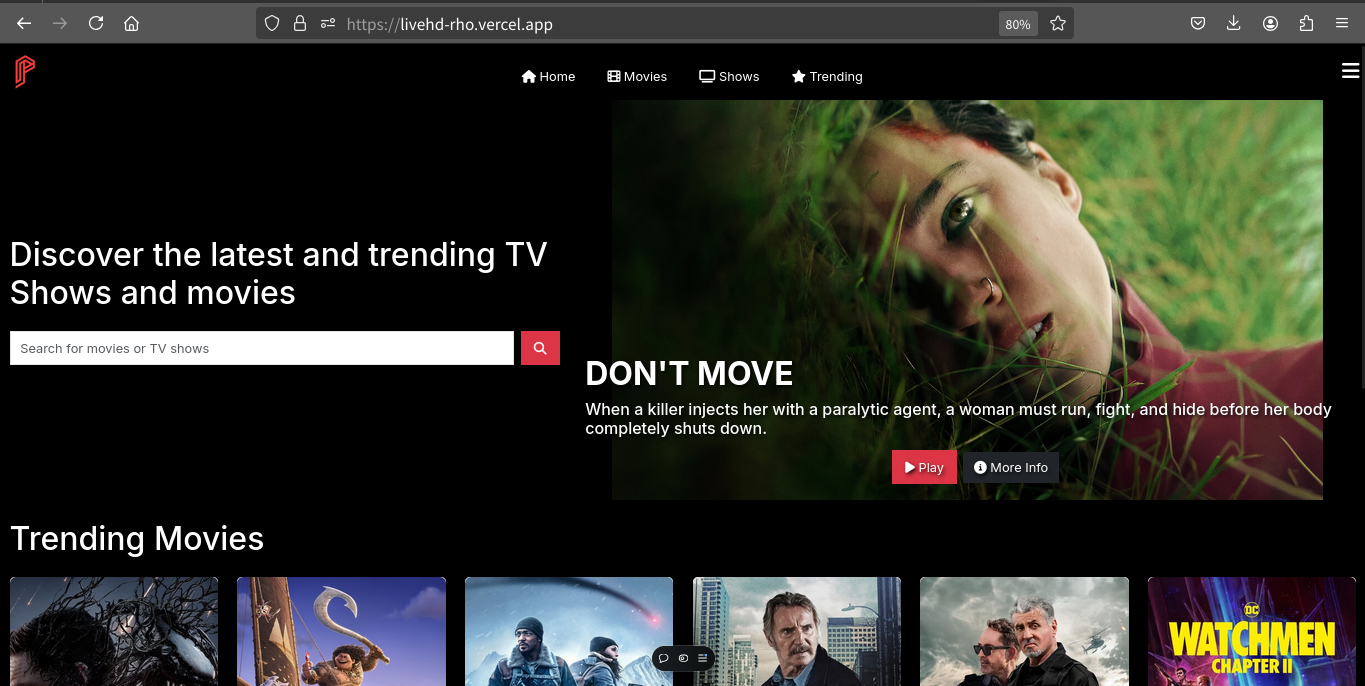Click the Trending Movies heading
Image resolution: width=1365 pixels, height=686 pixels.
pyautogui.click(x=137, y=539)
